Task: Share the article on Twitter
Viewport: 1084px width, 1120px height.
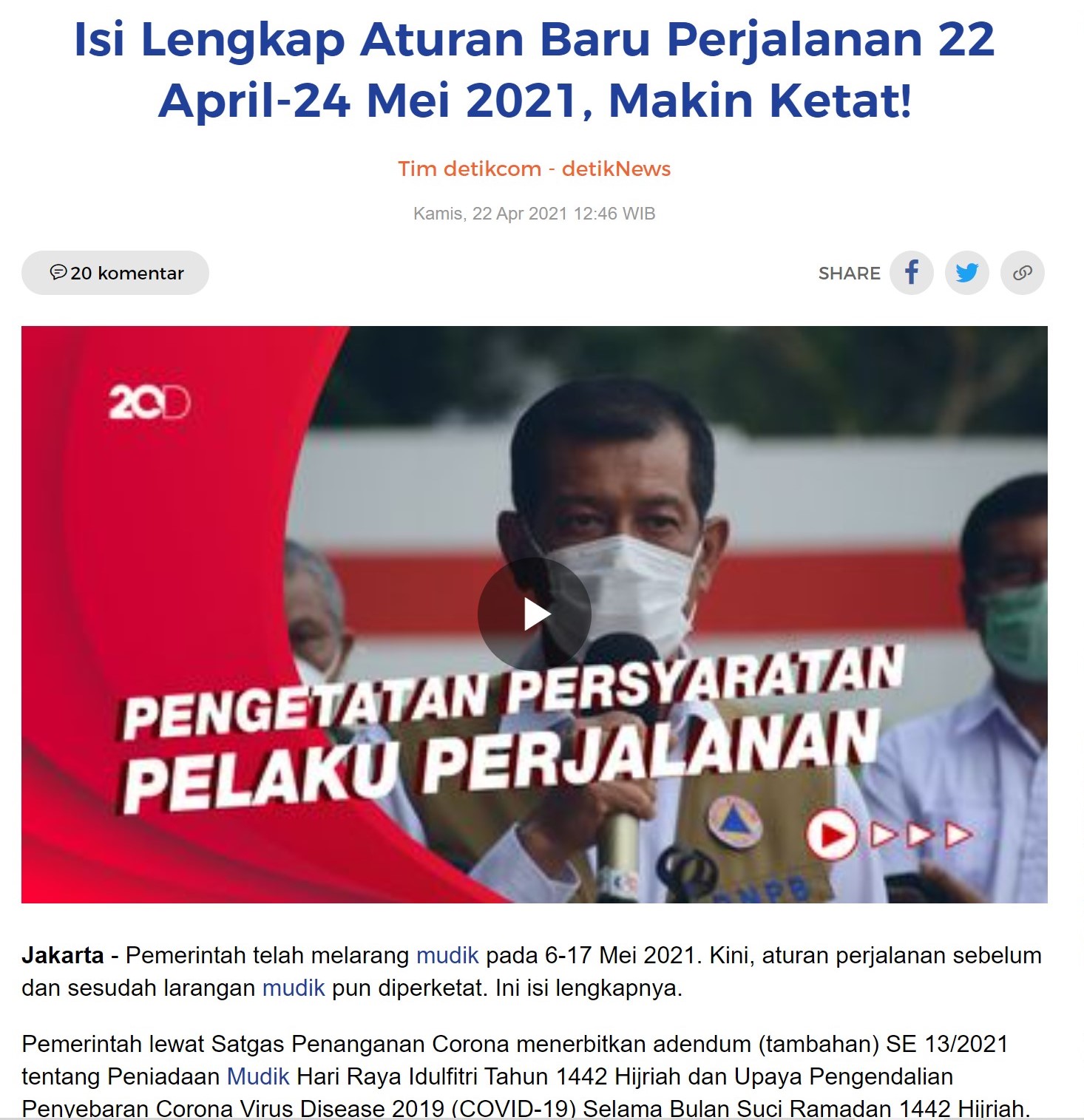Action: [967, 273]
